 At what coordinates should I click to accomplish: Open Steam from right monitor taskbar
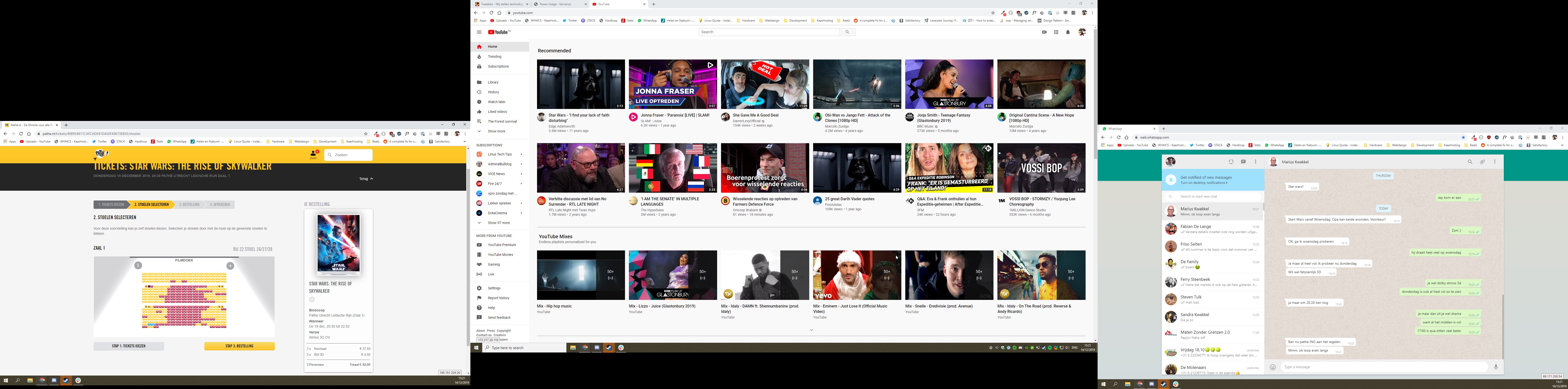click(1163, 384)
